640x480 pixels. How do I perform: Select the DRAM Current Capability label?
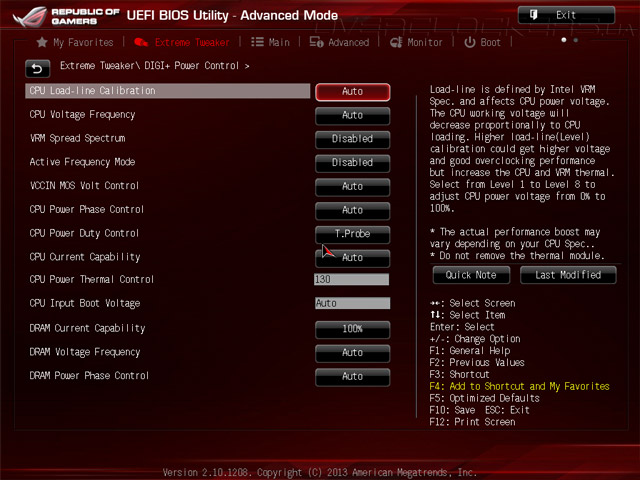click(87, 329)
